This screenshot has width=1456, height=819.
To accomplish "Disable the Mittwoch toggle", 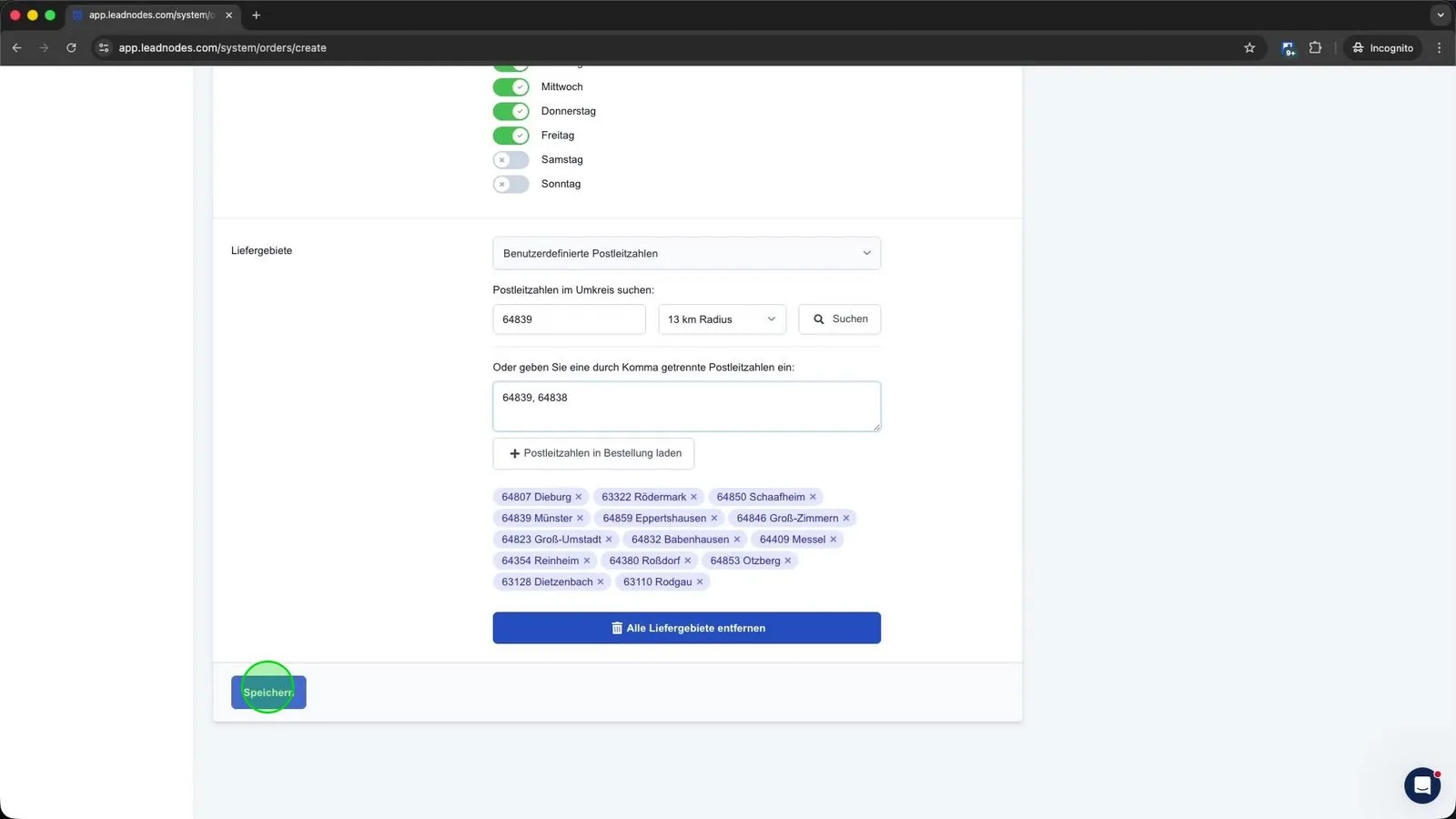I will (511, 87).
